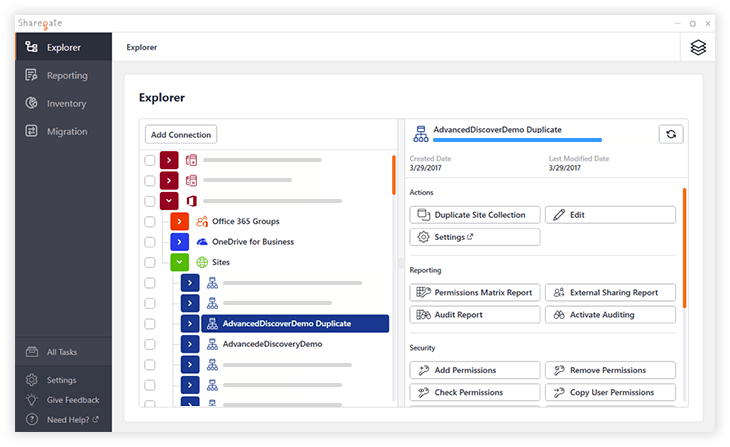Check the first connection row checkbox
Image resolution: width=730 pixels, height=447 pixels.
149,160
